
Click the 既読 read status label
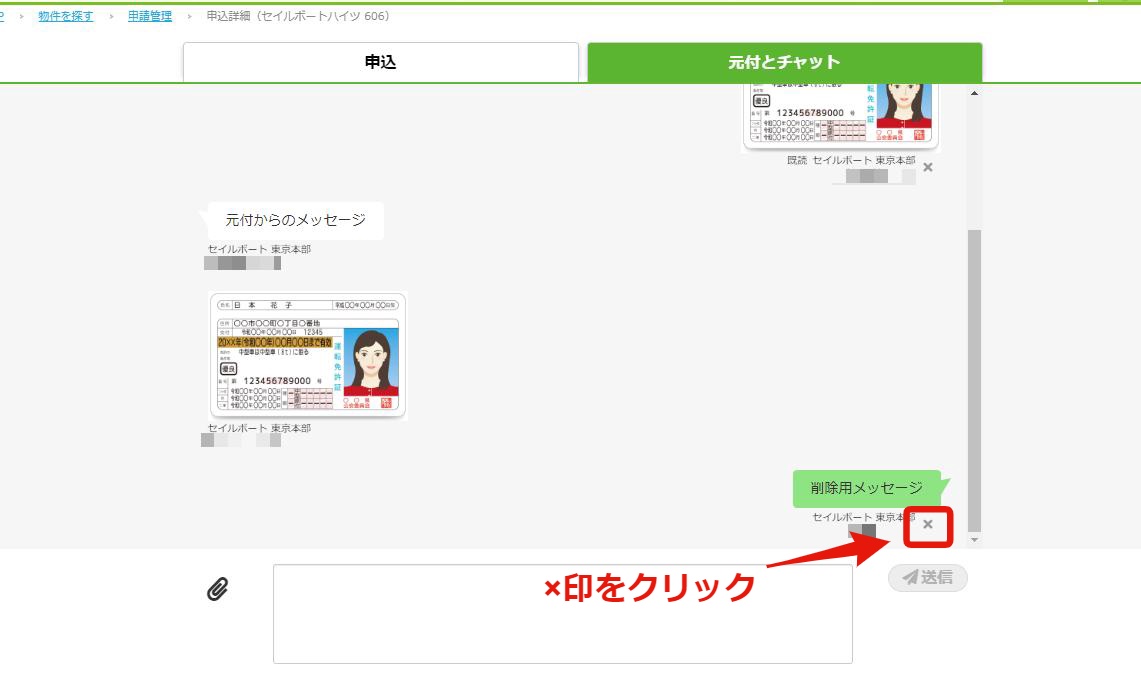click(x=797, y=160)
